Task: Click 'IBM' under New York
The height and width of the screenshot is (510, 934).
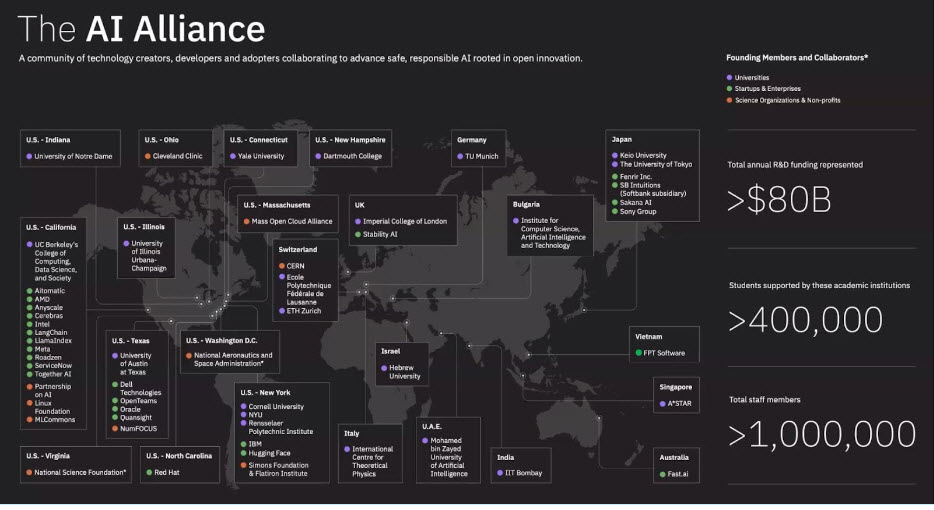Action: [255, 444]
